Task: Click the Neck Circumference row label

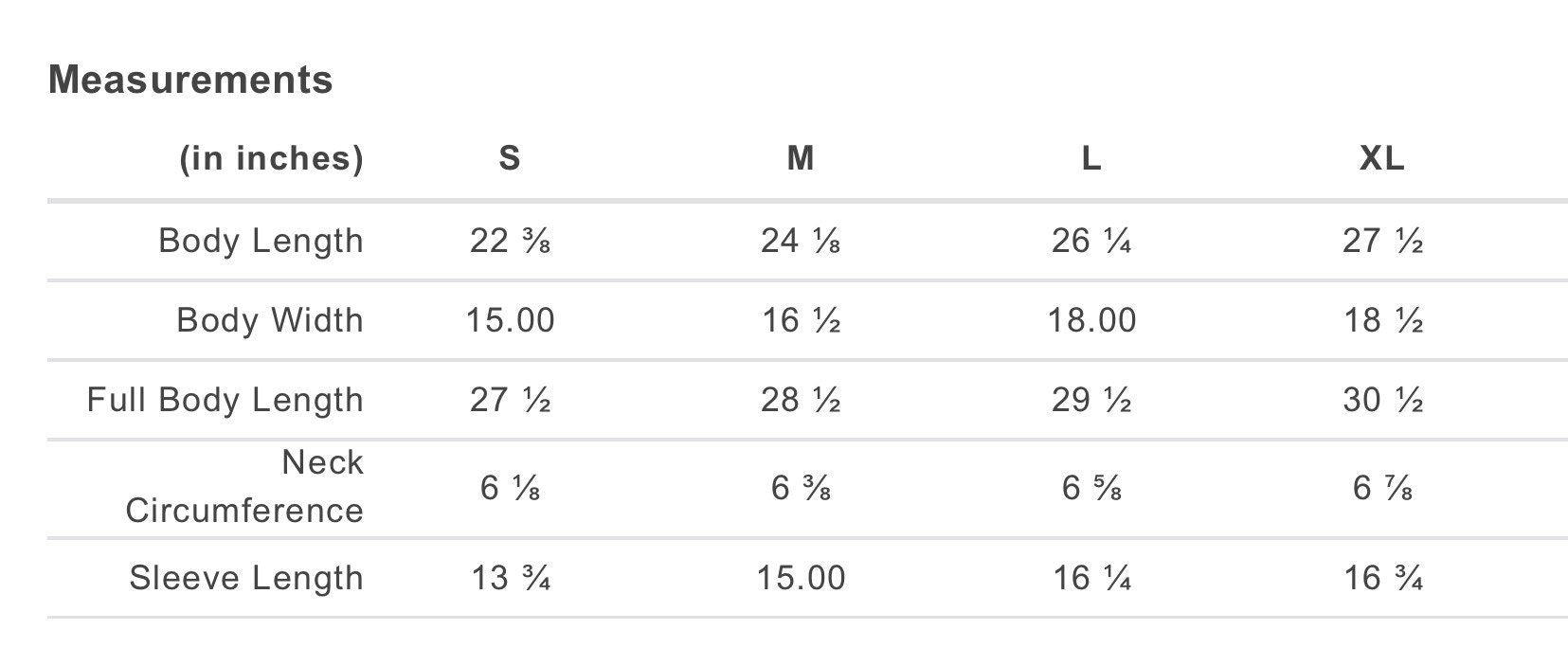Action: point(244,487)
